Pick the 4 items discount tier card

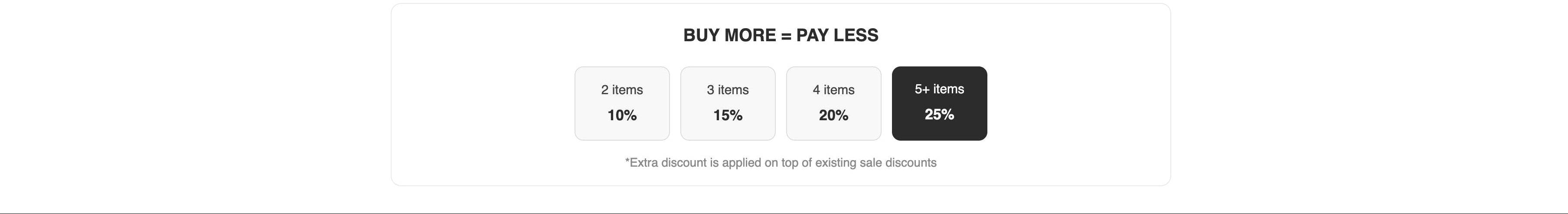[x=833, y=103]
